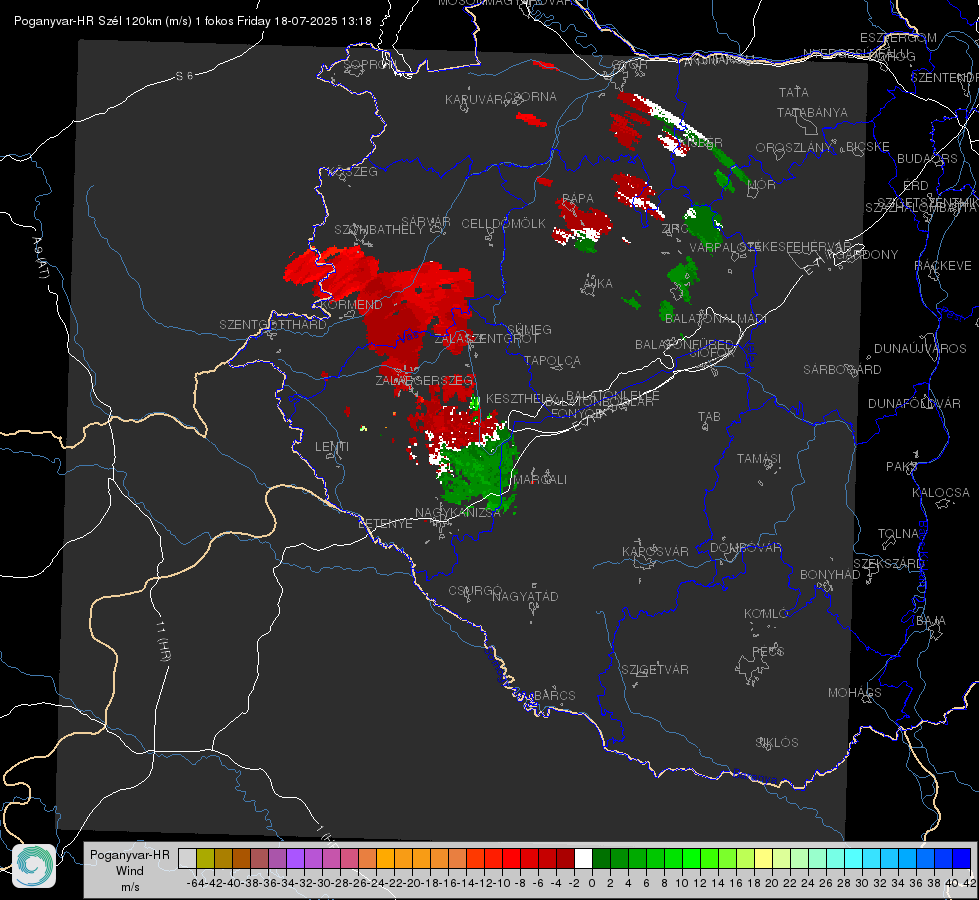This screenshot has height=900, width=979.
Task: Select the TATABÁNYA map label
Action: point(812,112)
